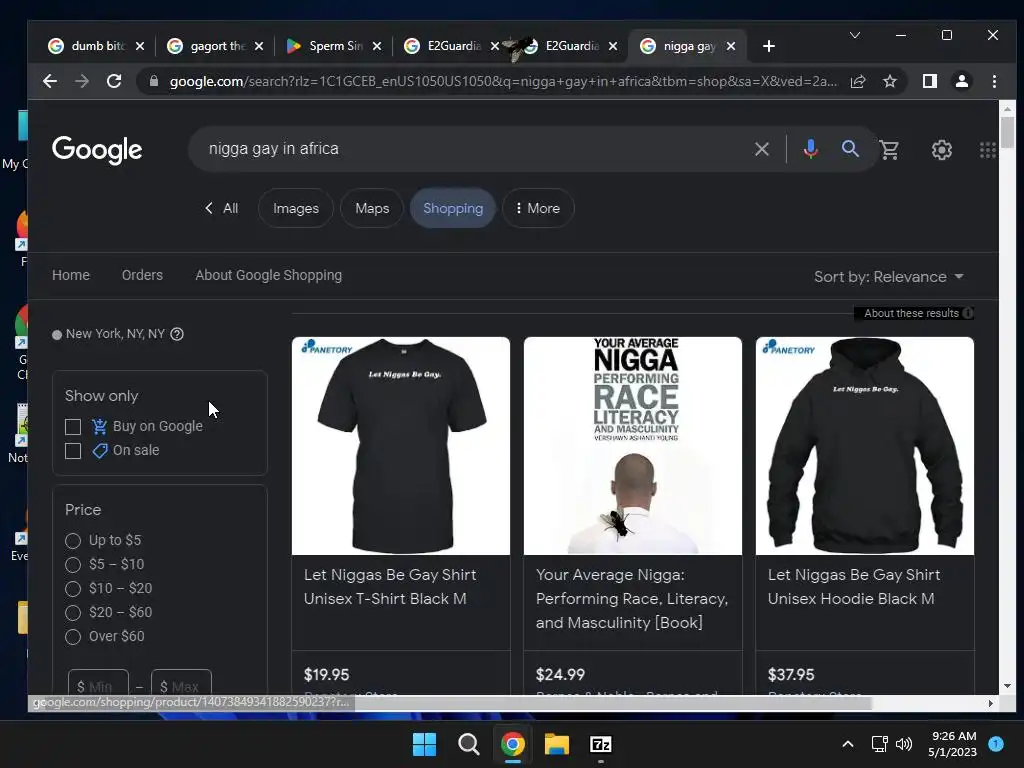Open Google quick settings gear
This screenshot has height=768, width=1024.
pos(941,150)
